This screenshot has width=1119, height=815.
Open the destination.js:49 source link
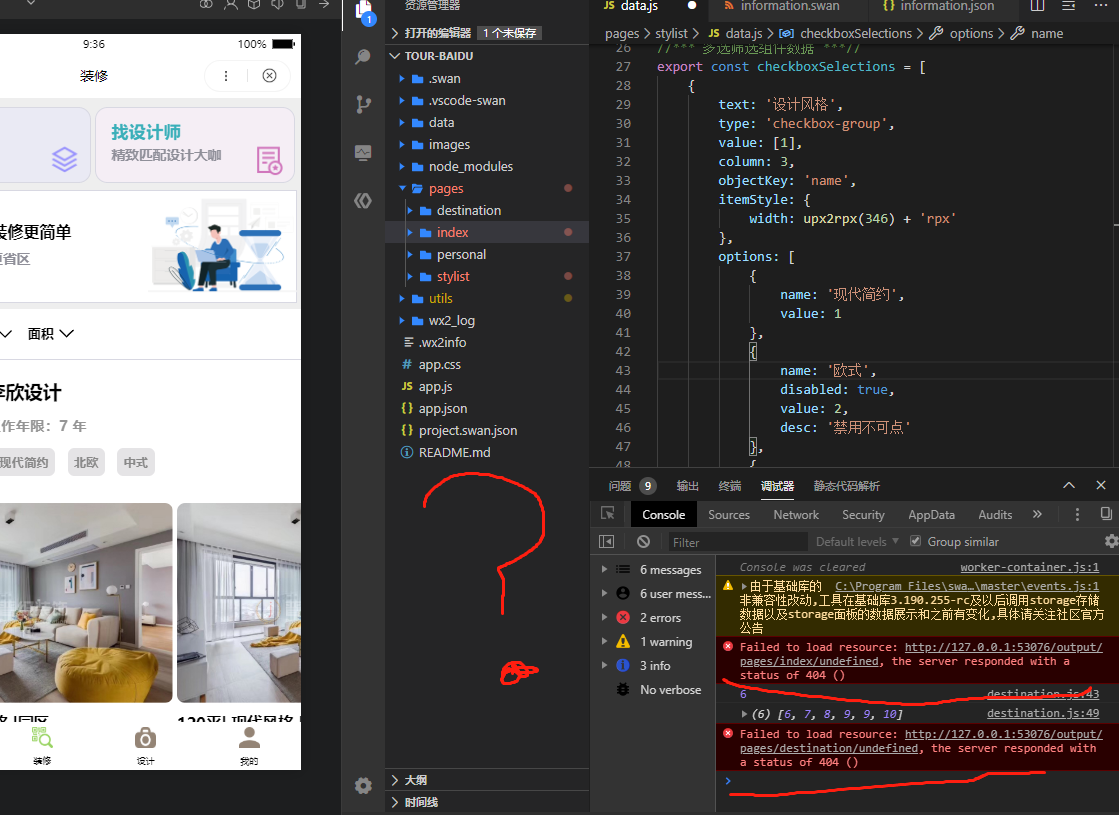(x=1043, y=713)
